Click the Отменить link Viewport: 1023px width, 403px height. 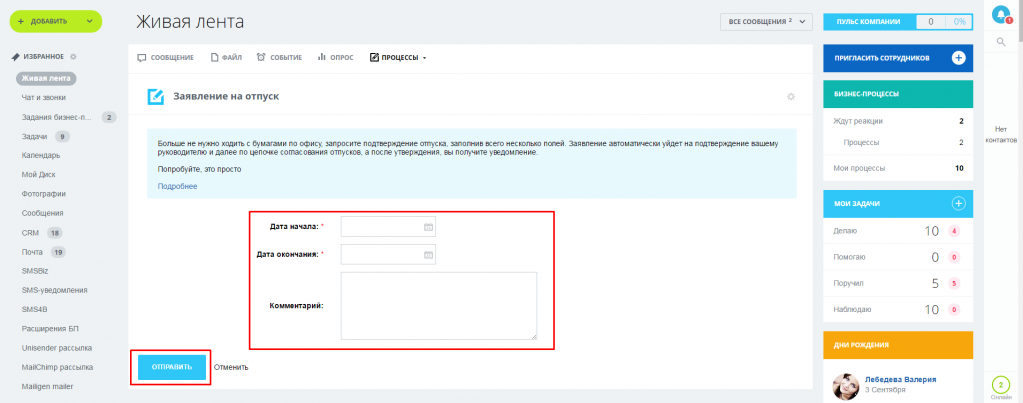click(231, 367)
